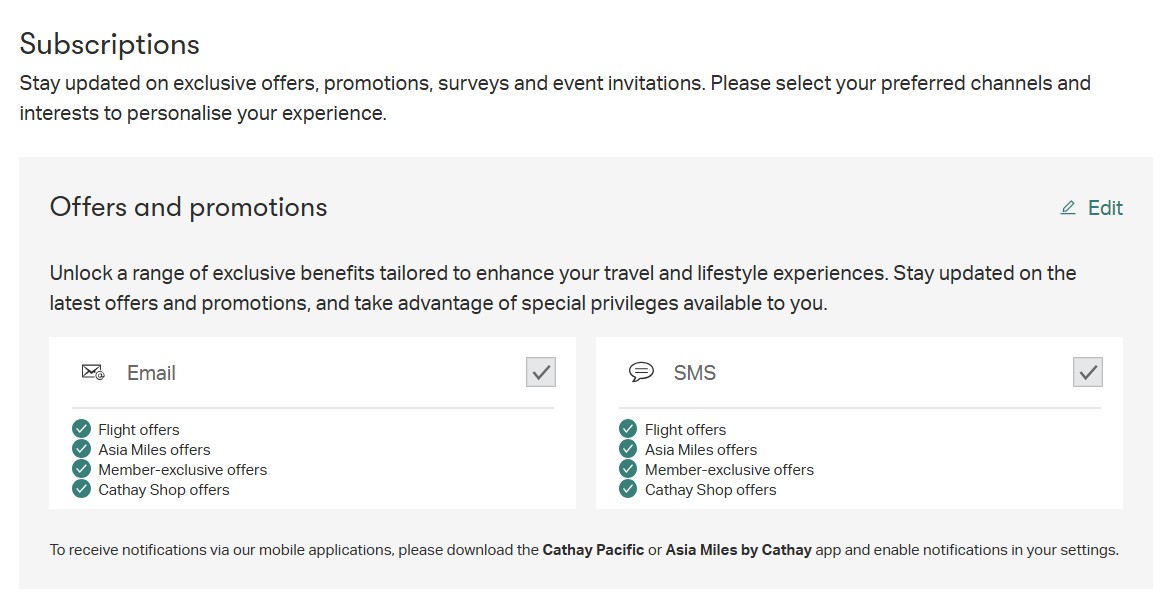Click the Email channel label
The width and height of the screenshot is (1175, 610).
151,373
